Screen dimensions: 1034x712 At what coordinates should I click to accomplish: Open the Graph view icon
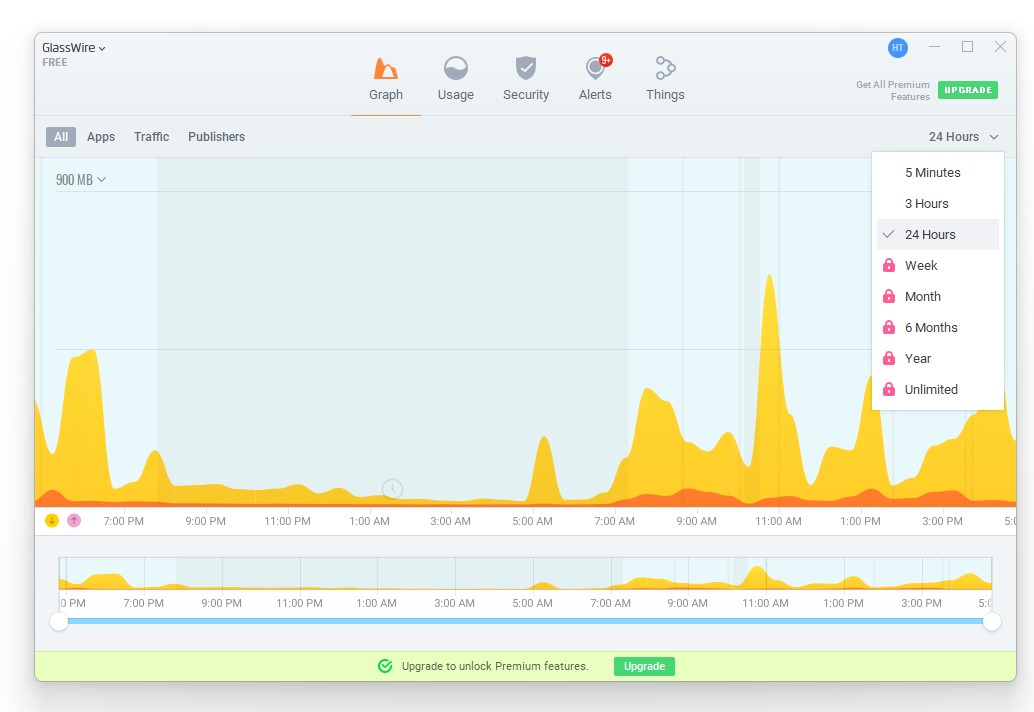(x=386, y=69)
